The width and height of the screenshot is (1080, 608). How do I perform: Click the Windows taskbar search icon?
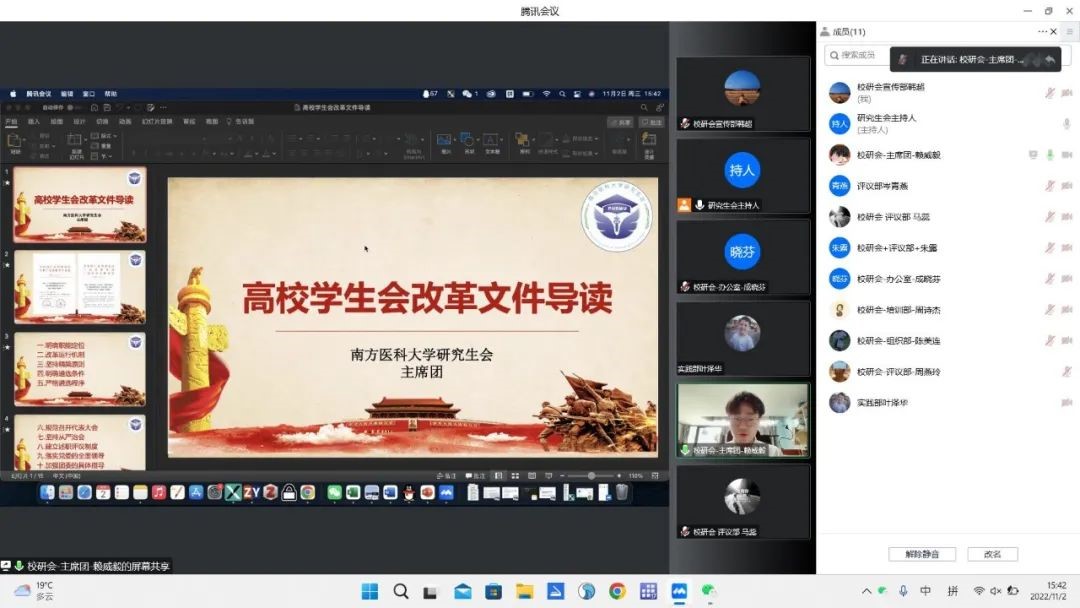coord(401,591)
